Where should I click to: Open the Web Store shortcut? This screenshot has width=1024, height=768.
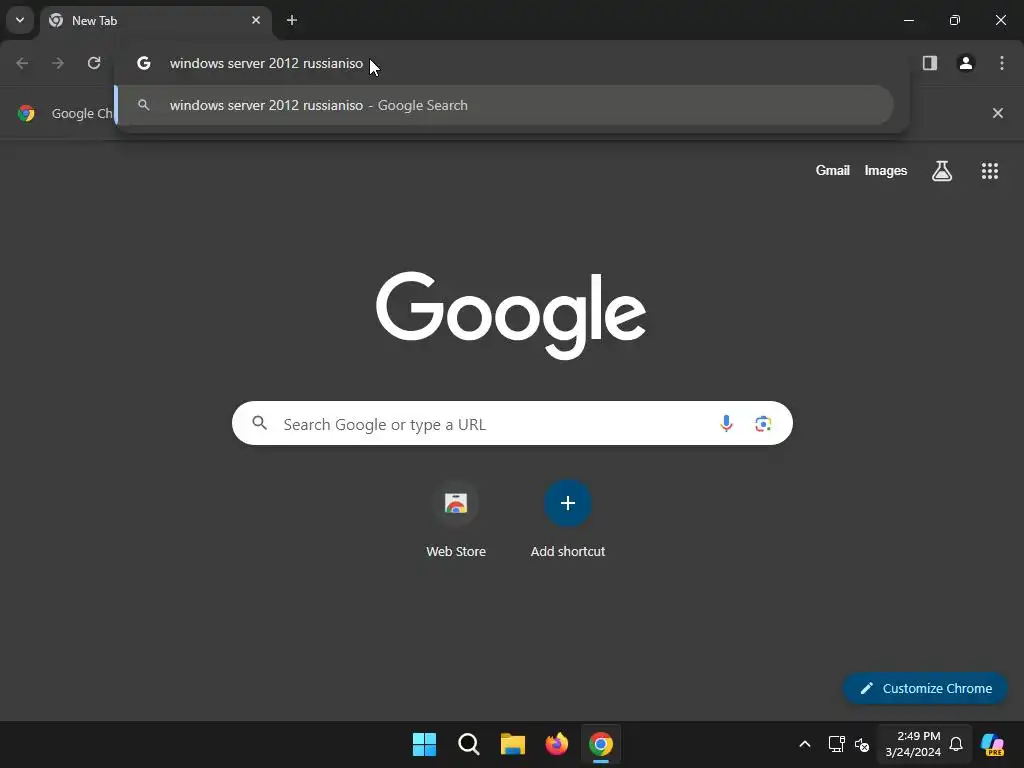(x=456, y=520)
